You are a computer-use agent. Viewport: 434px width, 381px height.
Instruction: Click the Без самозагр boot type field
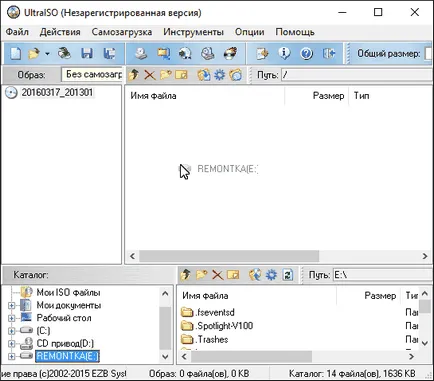pyautogui.click(x=92, y=74)
